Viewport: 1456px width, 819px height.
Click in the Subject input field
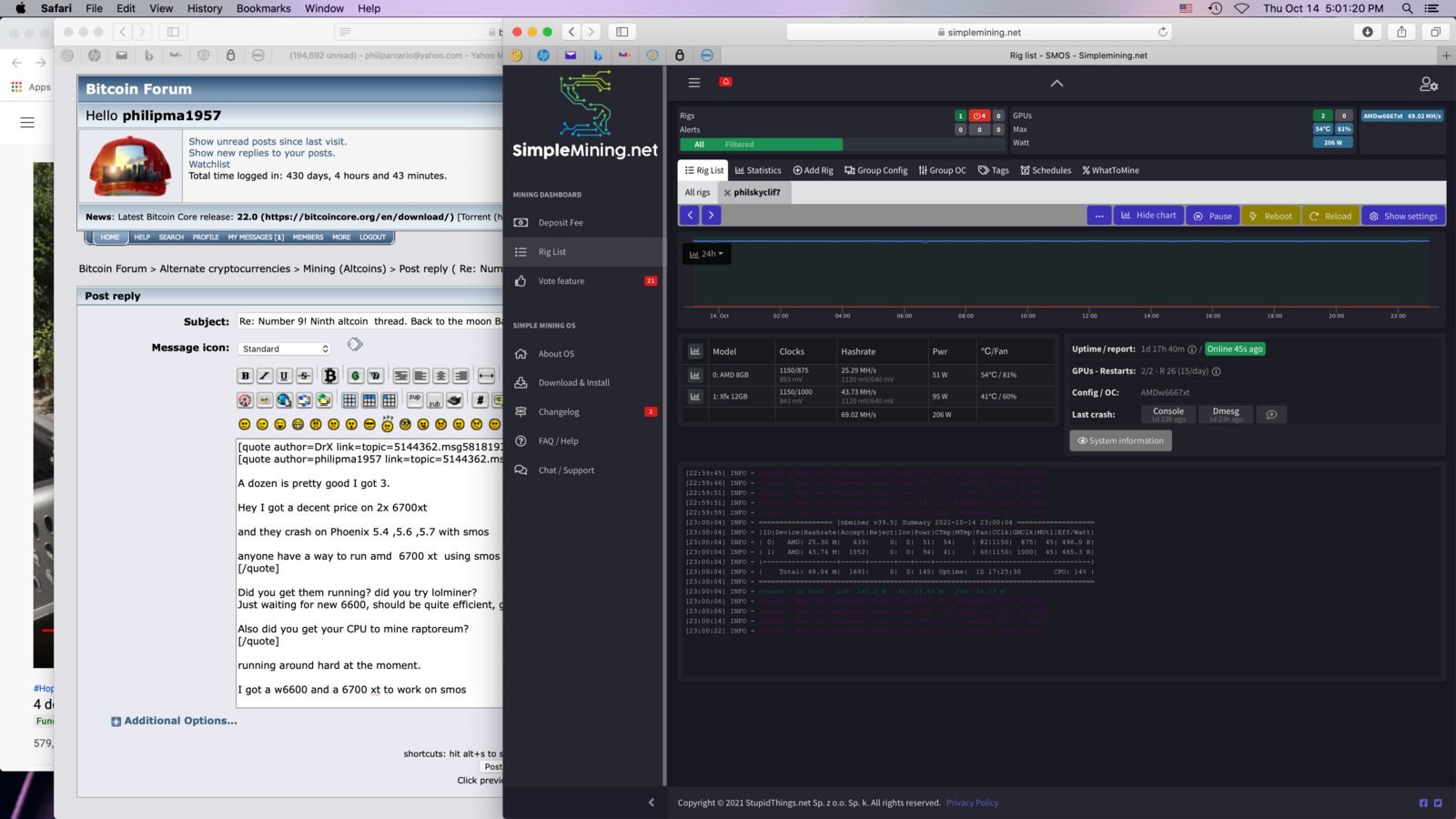click(369, 321)
